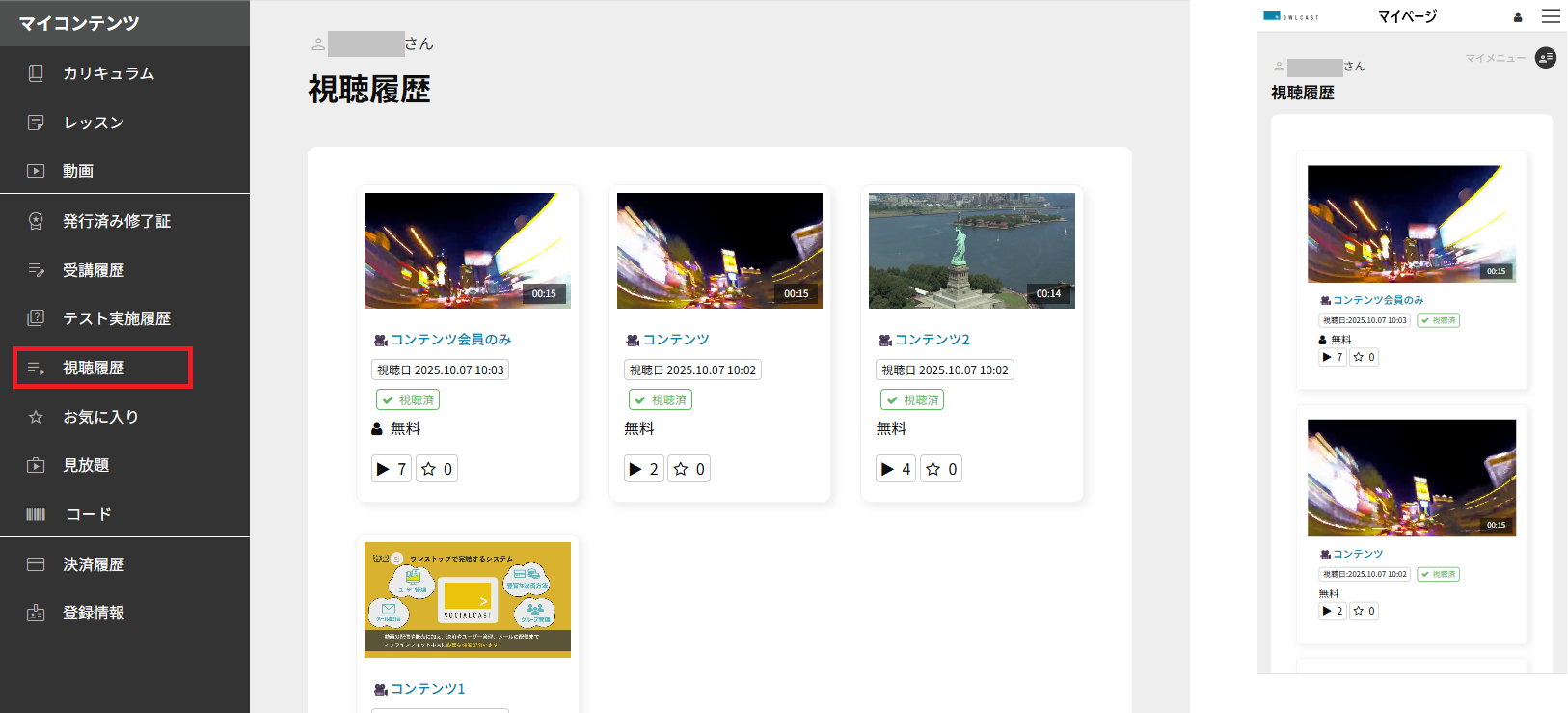Open the hamburger menu in mobile preview
This screenshot has height=713, width=1568.
tap(1550, 16)
